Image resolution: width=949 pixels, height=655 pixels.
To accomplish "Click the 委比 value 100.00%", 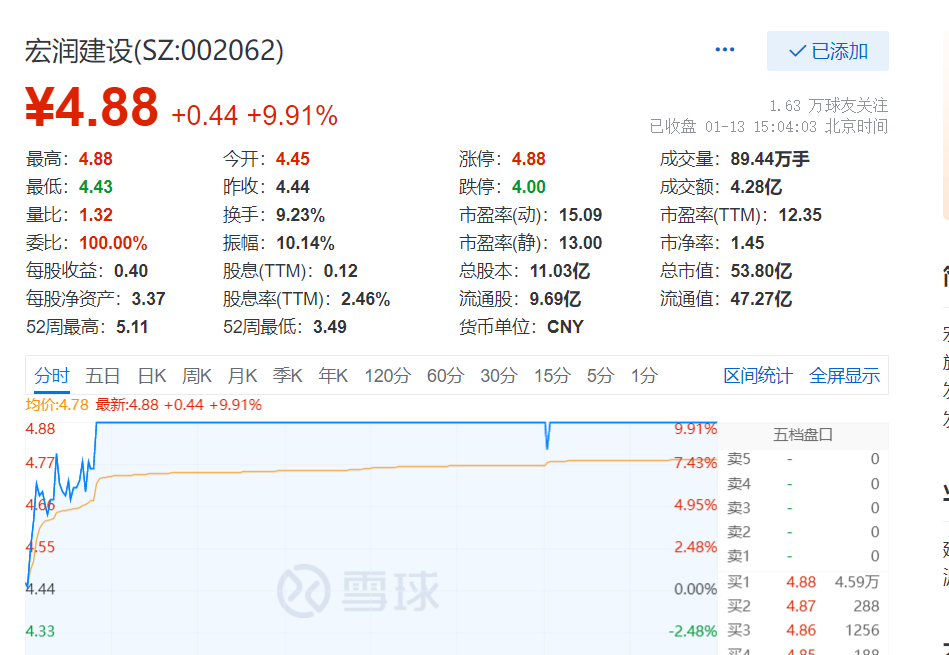I will point(113,243).
